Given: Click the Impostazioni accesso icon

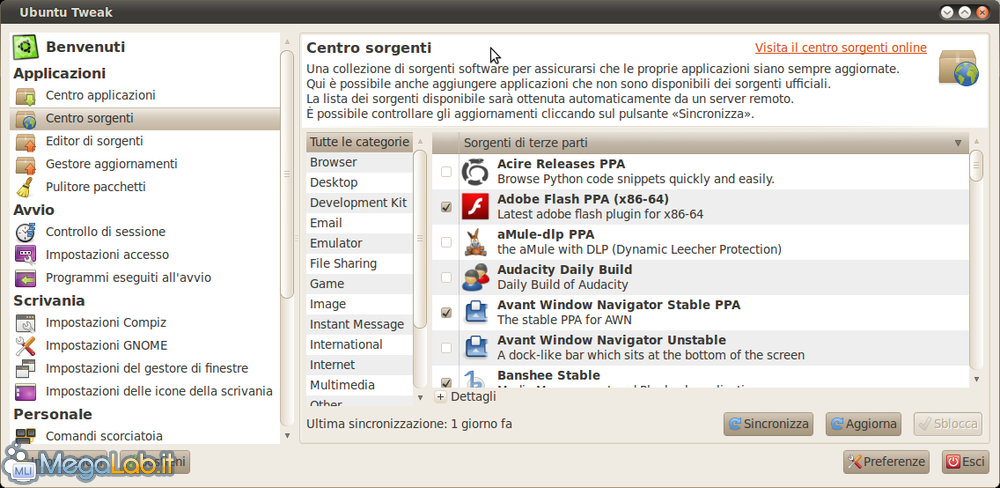Looking at the screenshot, I should tap(26, 255).
